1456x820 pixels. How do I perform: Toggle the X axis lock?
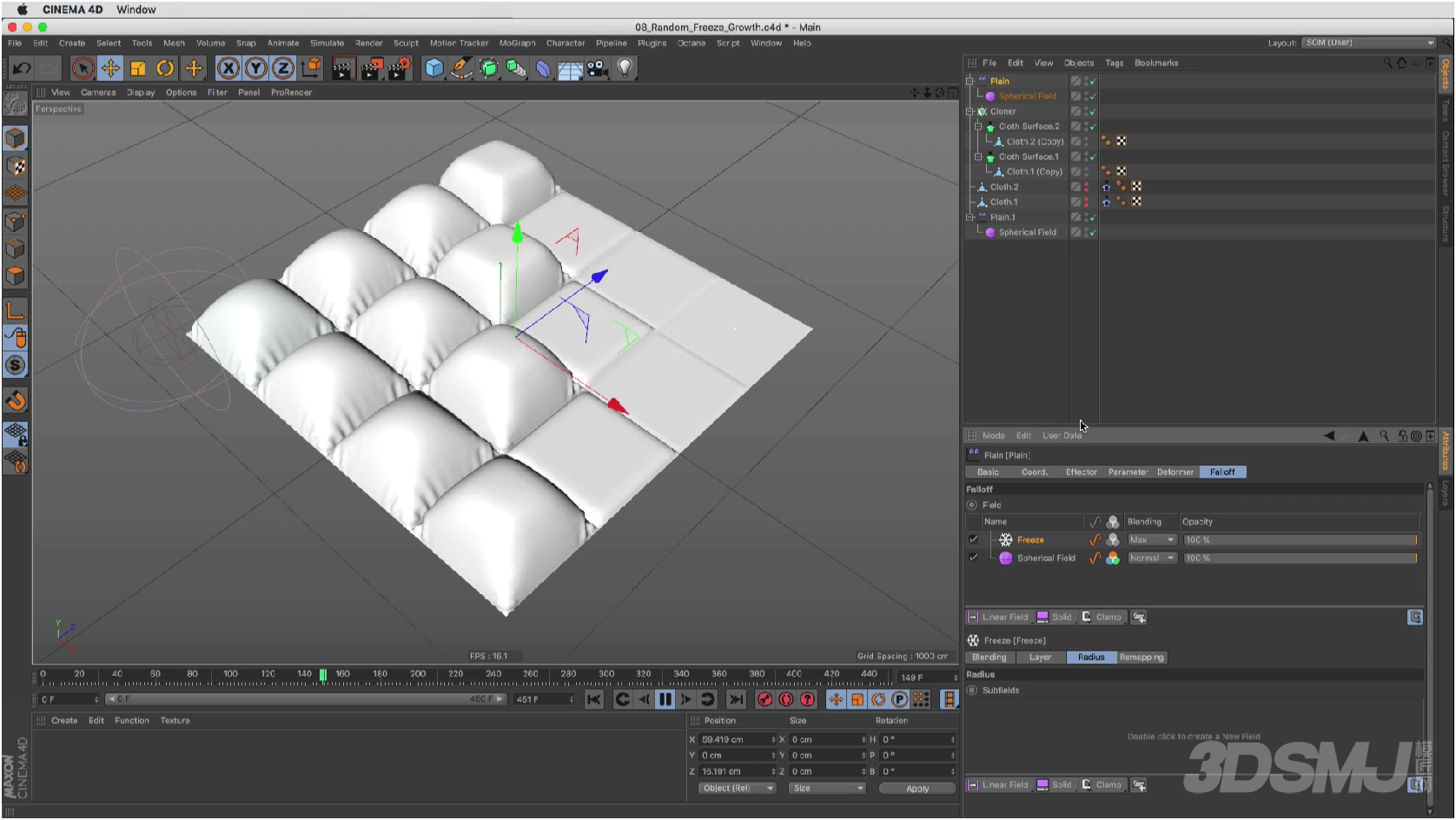tap(228, 68)
